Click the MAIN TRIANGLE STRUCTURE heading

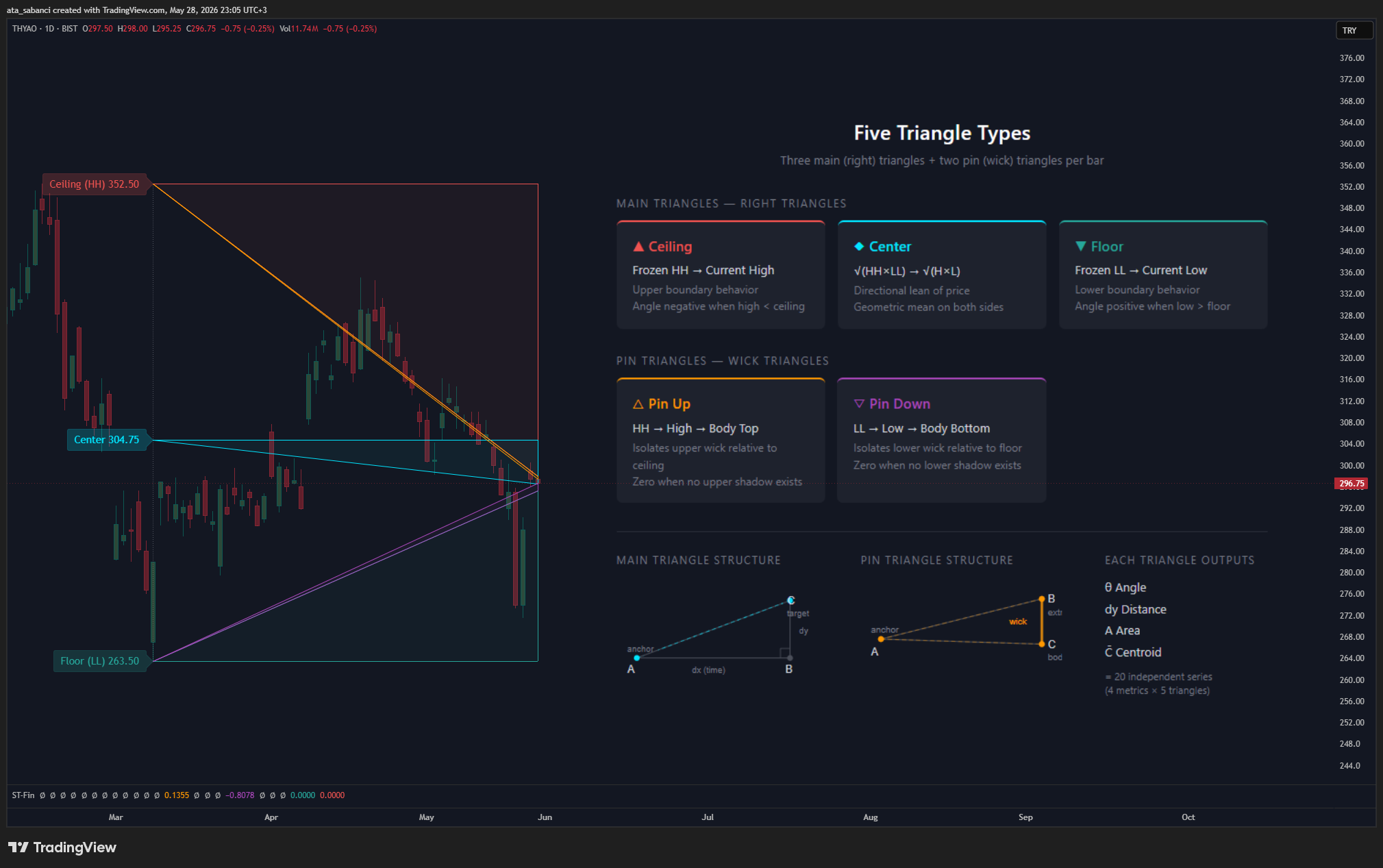(x=699, y=560)
